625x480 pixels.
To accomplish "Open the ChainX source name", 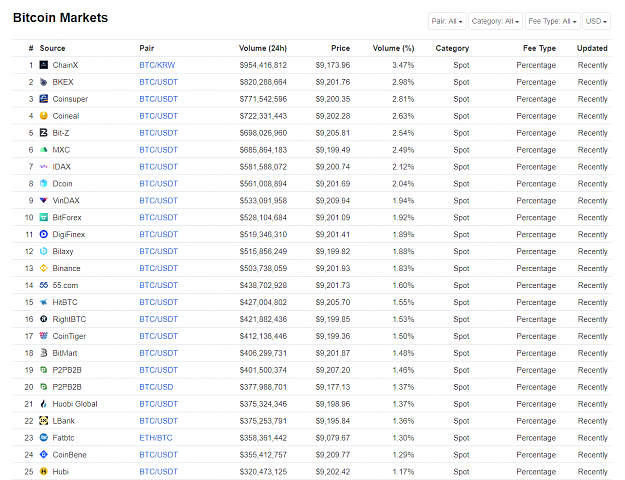I will [65, 65].
